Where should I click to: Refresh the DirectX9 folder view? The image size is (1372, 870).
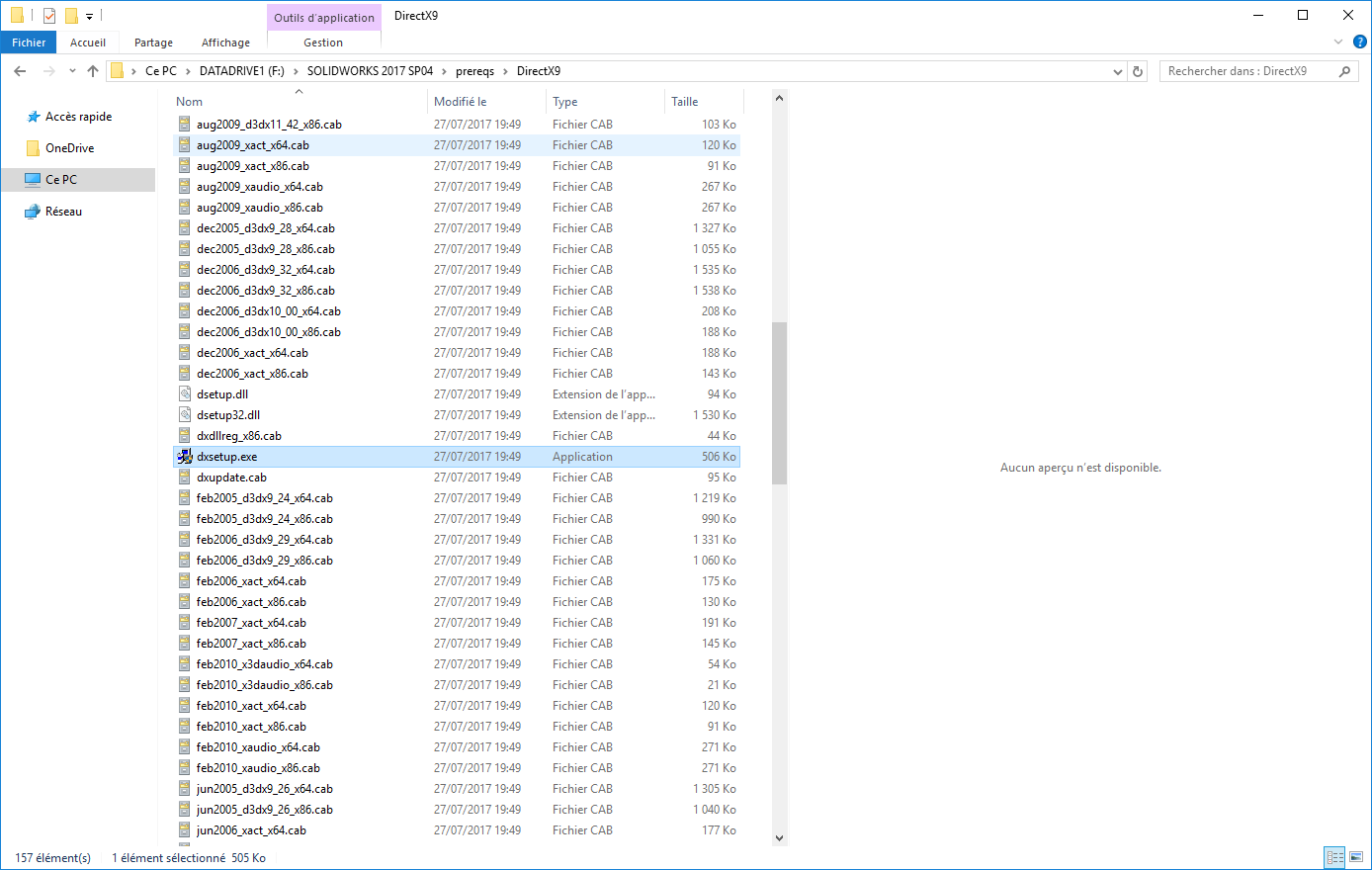[x=1138, y=71]
